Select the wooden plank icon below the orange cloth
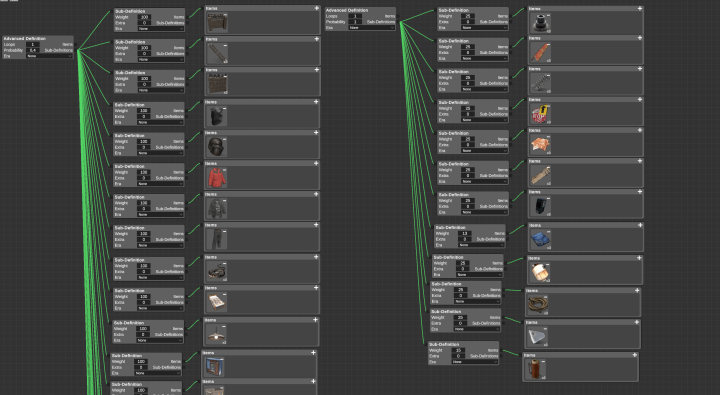The image size is (720, 395). point(540,175)
